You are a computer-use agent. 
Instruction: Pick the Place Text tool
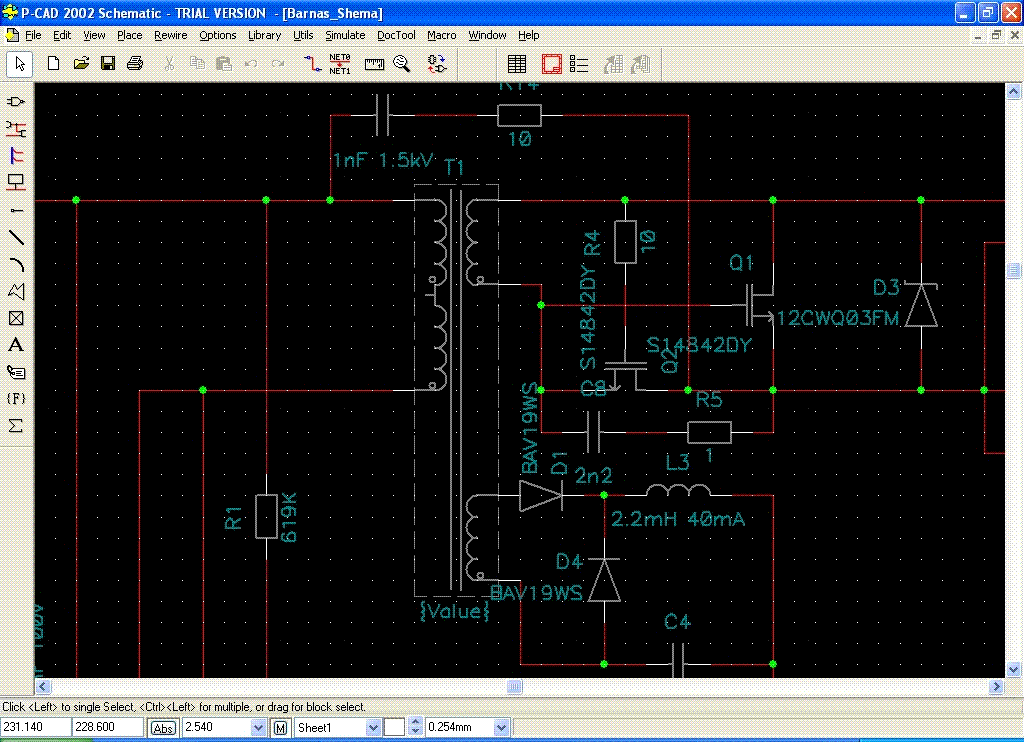click(16, 345)
